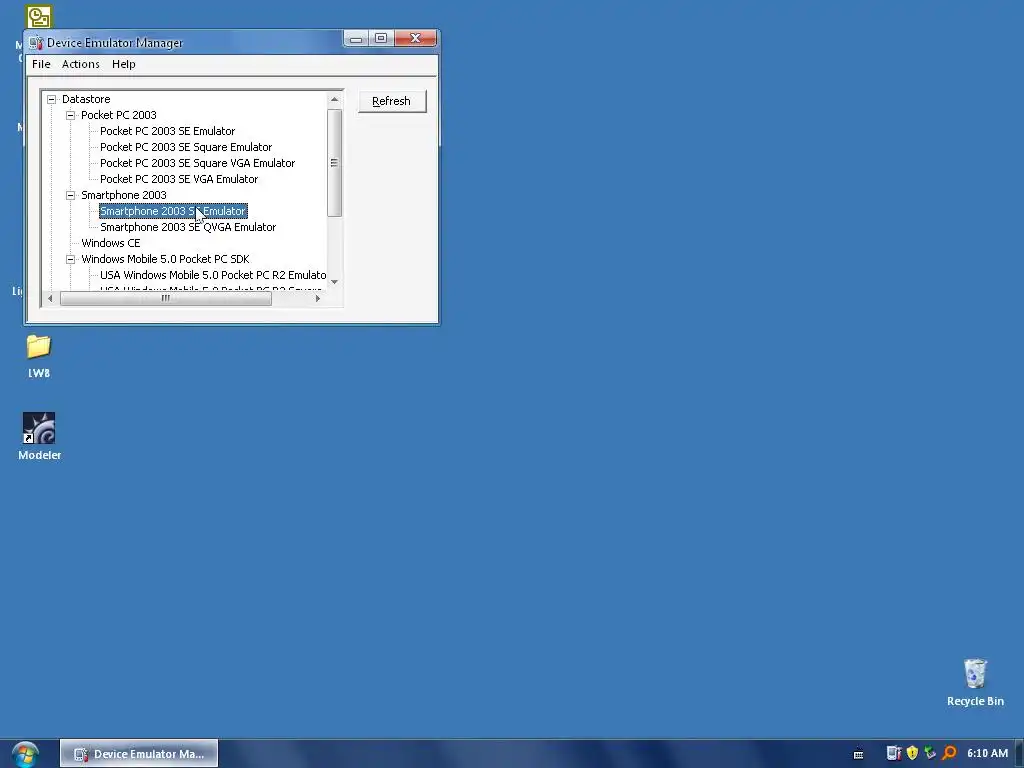
Task: Click Device Emulator Manager taskbar button
Action: (139, 754)
